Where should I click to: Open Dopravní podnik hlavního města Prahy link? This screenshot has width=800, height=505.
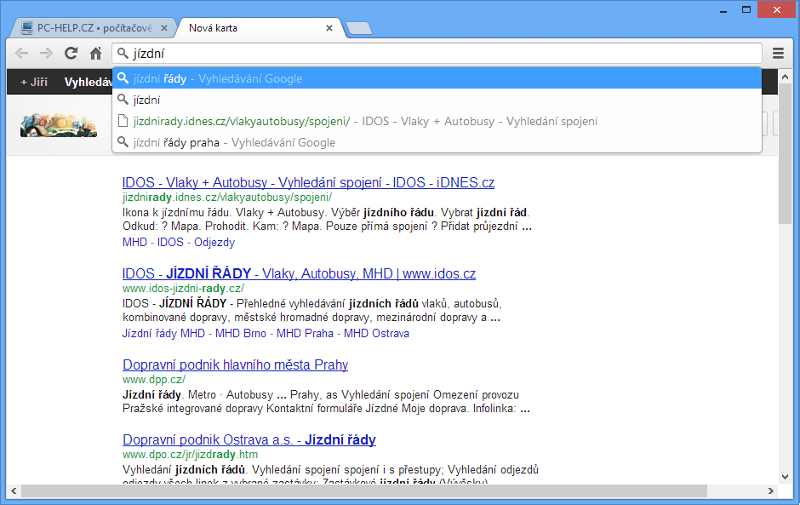(235, 365)
